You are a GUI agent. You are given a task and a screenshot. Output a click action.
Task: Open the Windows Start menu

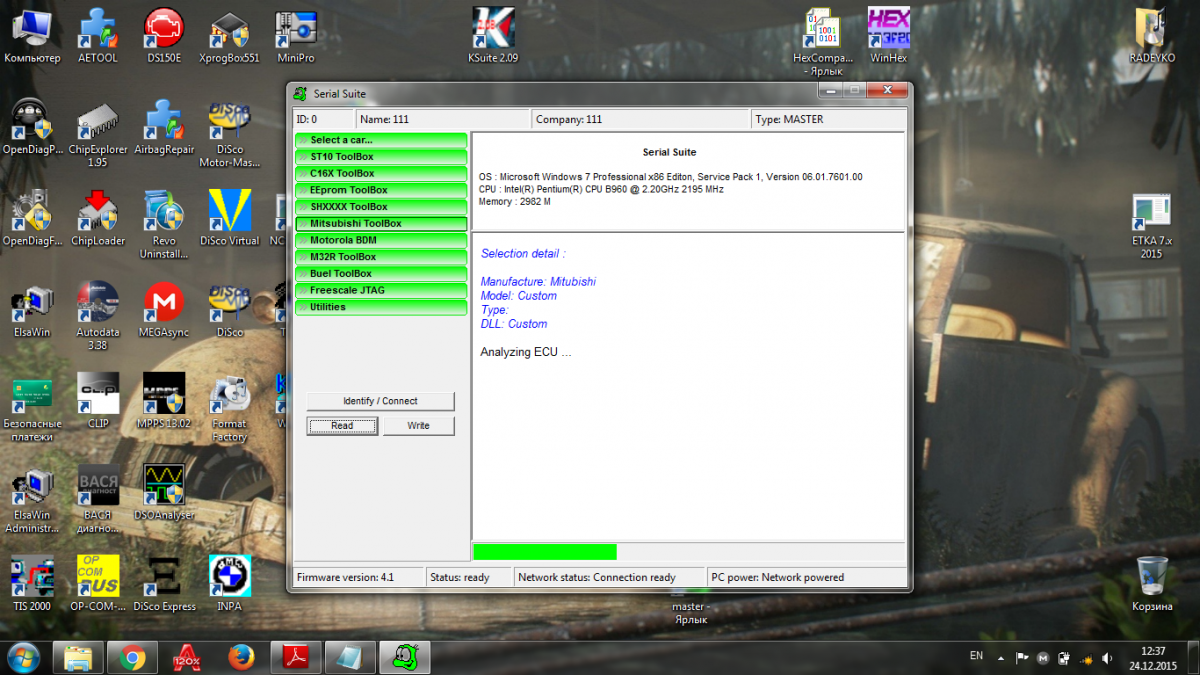pos(23,657)
